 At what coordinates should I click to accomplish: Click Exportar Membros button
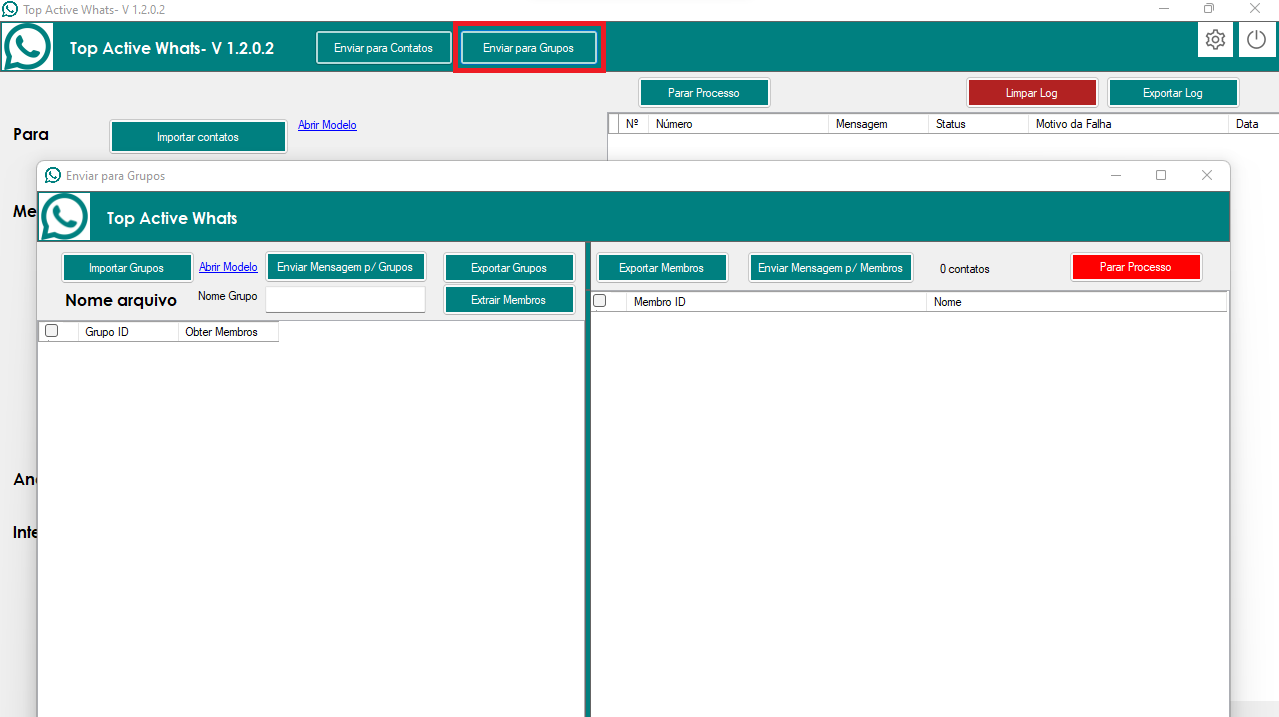[x=662, y=268]
